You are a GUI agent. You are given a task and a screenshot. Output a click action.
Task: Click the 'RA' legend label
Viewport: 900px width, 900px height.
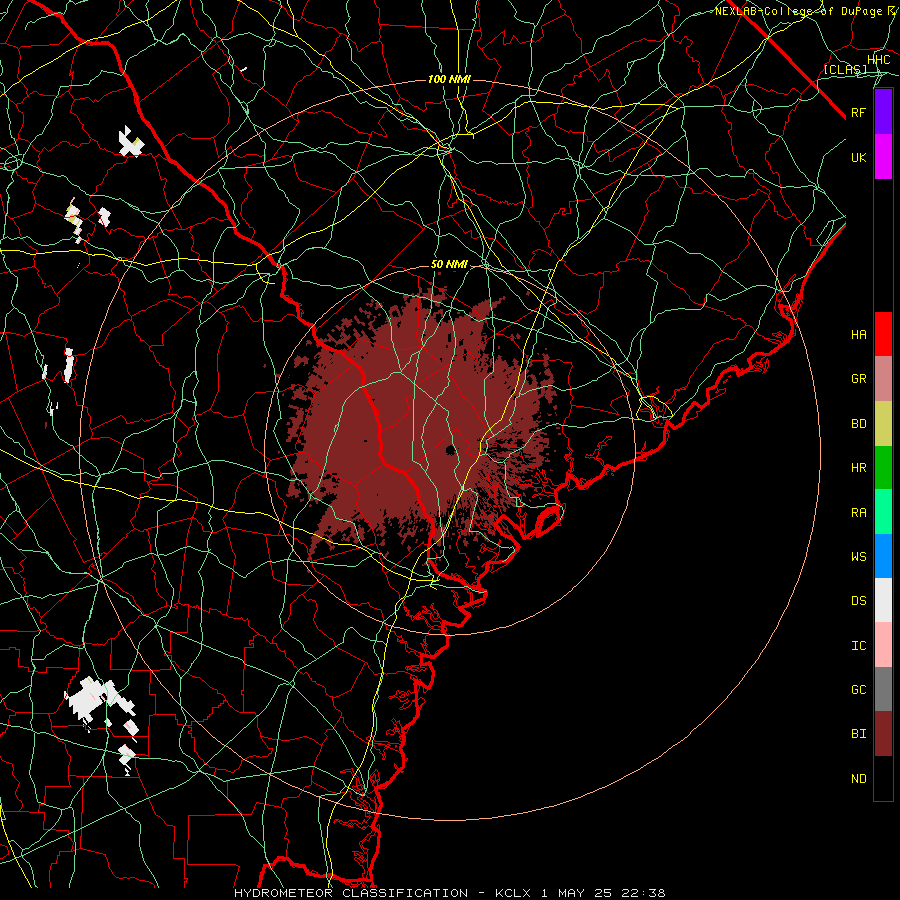[x=859, y=513]
